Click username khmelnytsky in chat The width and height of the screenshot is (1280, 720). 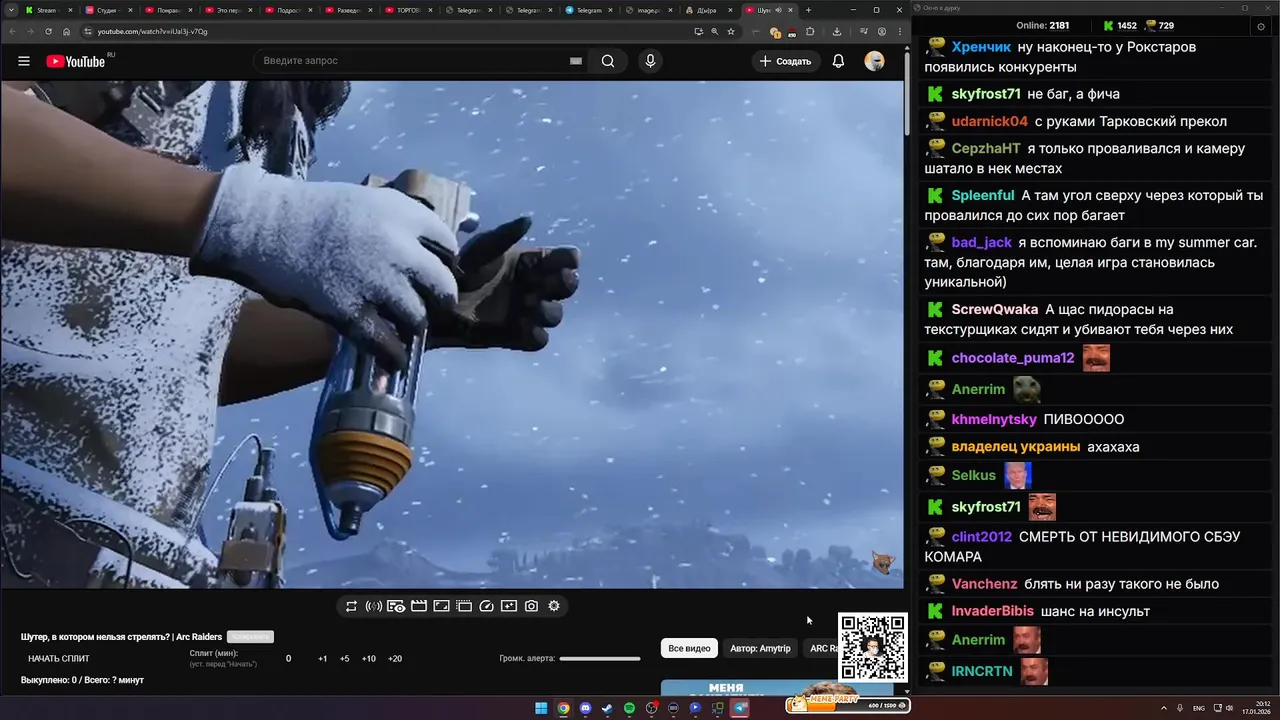click(x=994, y=419)
